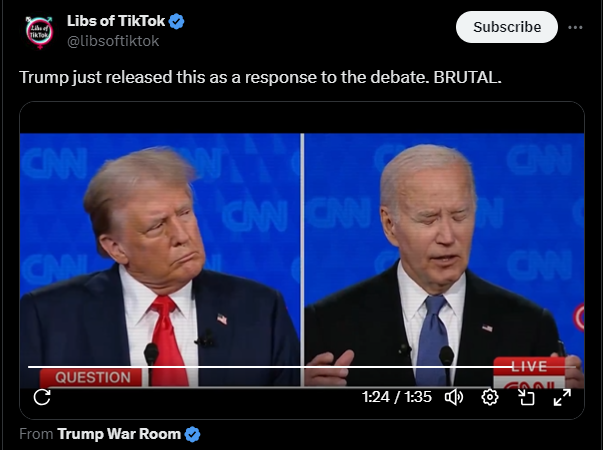Click the red QUESTION banner in the video
Viewport: 603px width, 450px height.
92,378
